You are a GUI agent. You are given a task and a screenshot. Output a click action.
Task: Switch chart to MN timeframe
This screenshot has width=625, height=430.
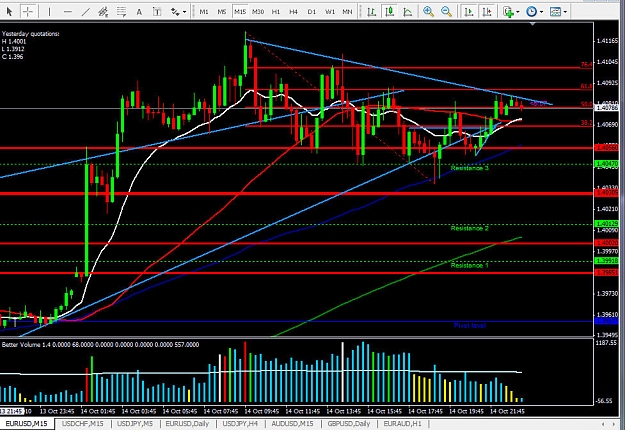coord(347,12)
